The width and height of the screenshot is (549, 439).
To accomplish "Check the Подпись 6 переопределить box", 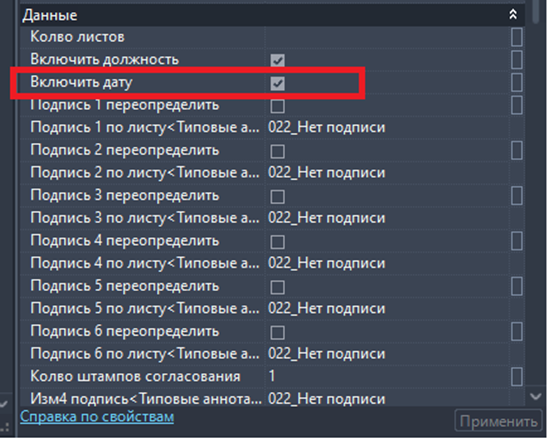I will point(277,332).
